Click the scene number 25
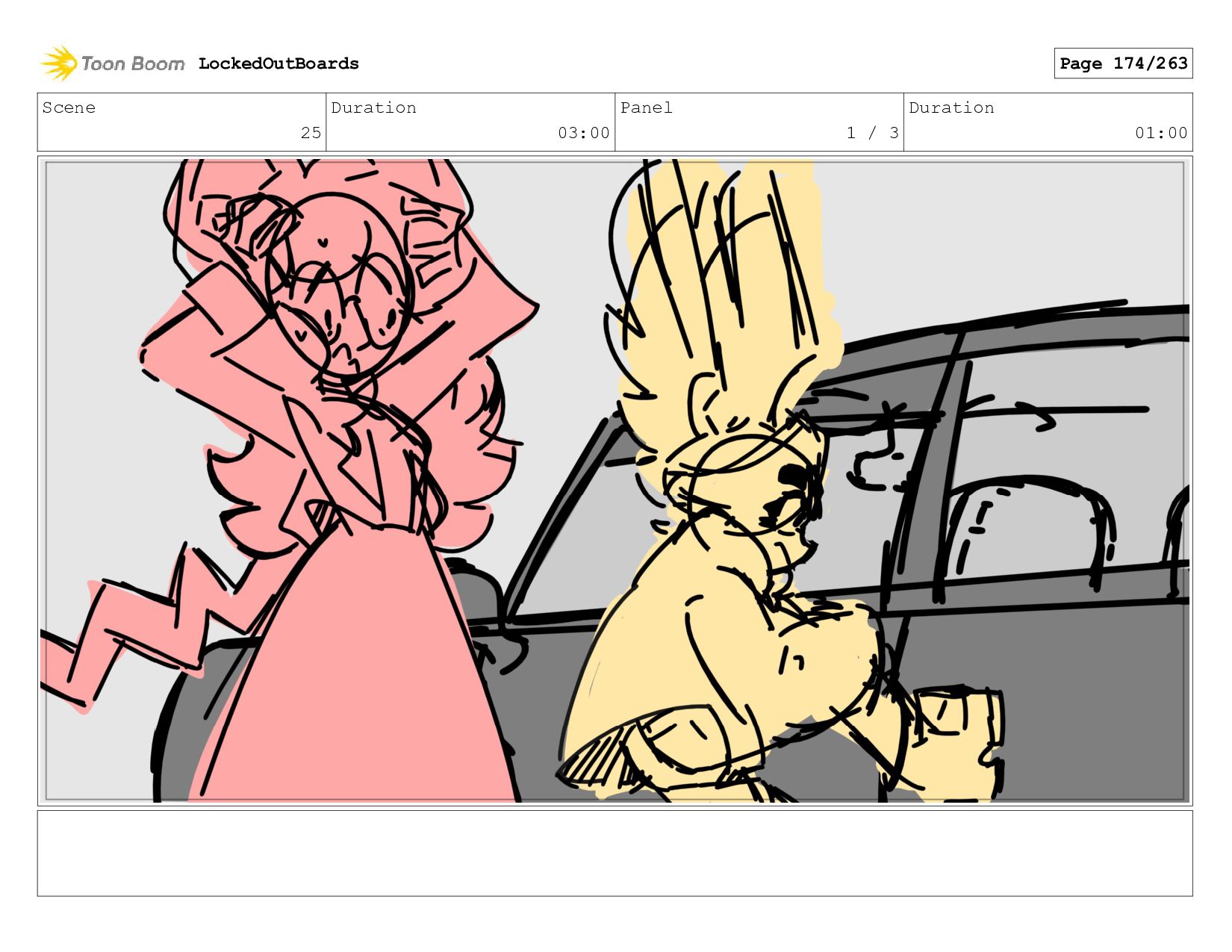This screenshot has width=1232, height=952. 311,133
